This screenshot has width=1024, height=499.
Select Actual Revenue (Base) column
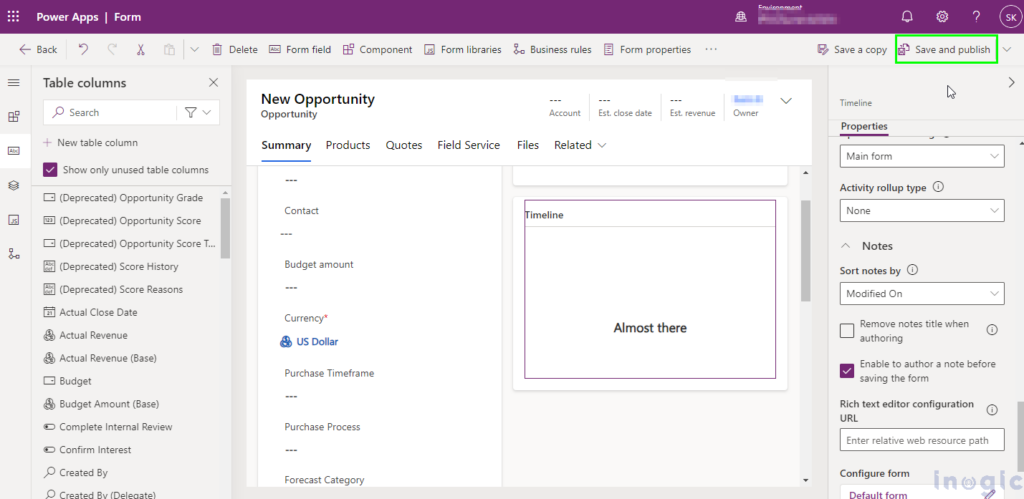coord(100,358)
